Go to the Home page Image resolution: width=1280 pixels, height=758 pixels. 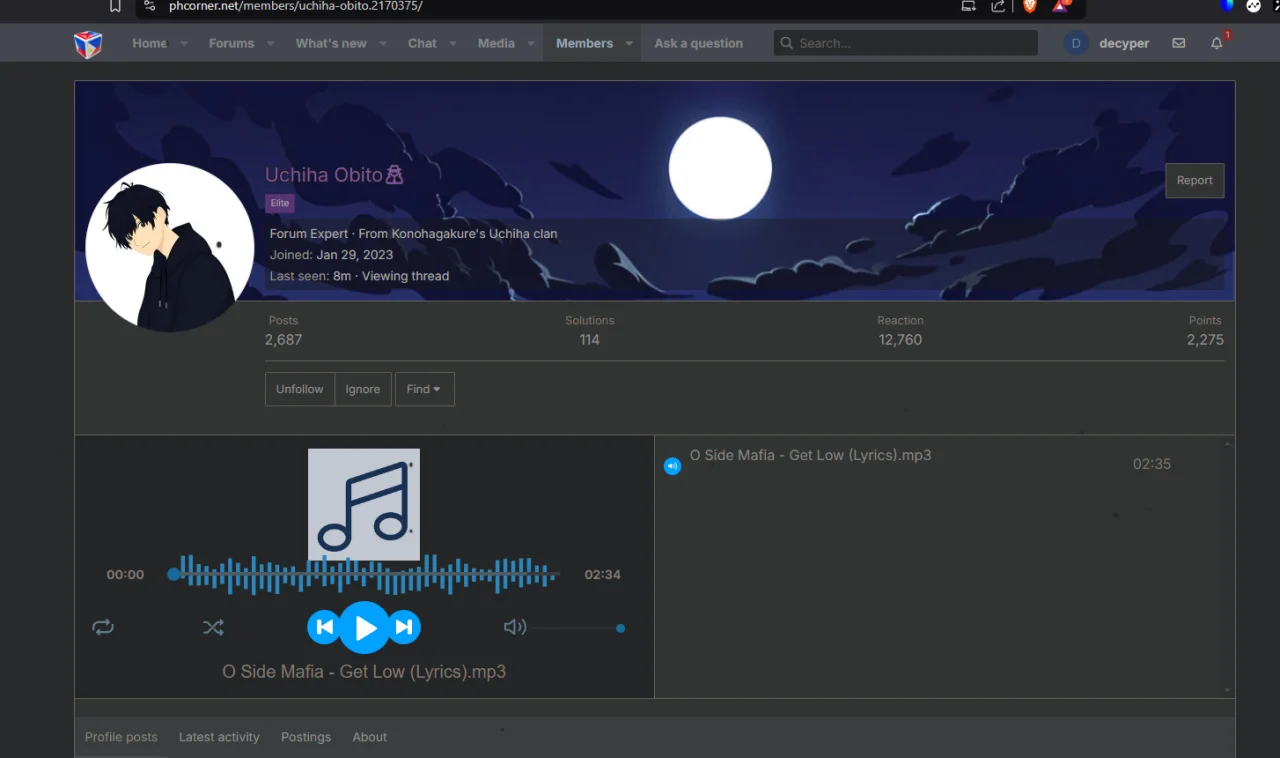click(149, 44)
